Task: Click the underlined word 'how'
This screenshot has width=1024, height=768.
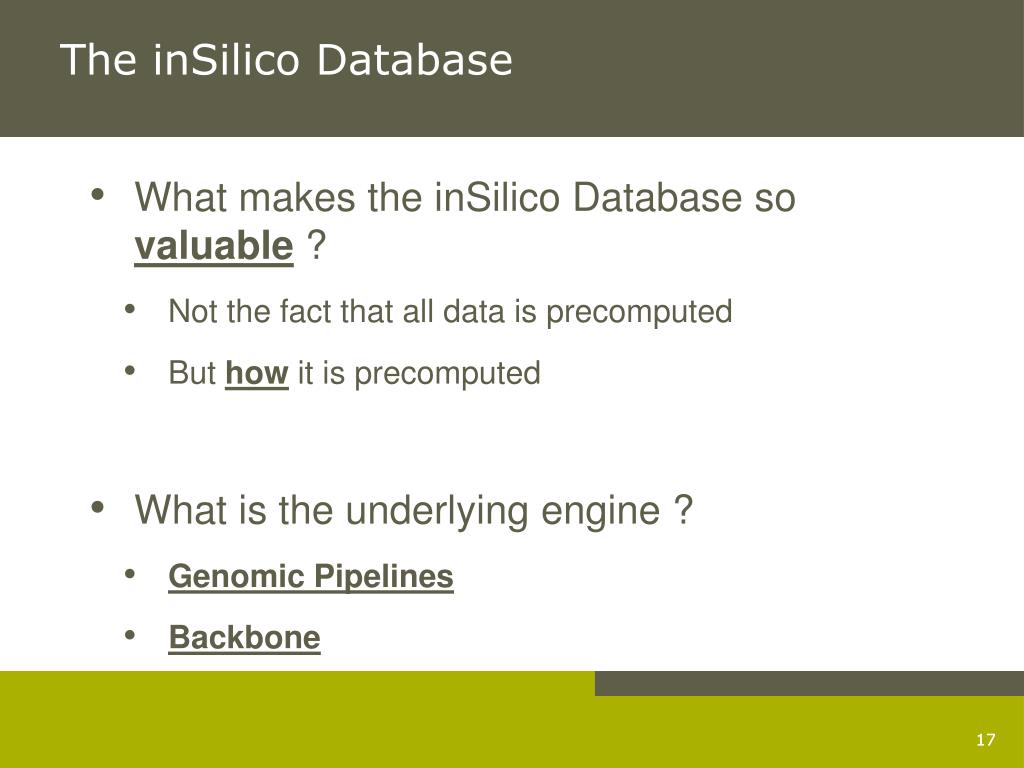Action: tap(257, 374)
